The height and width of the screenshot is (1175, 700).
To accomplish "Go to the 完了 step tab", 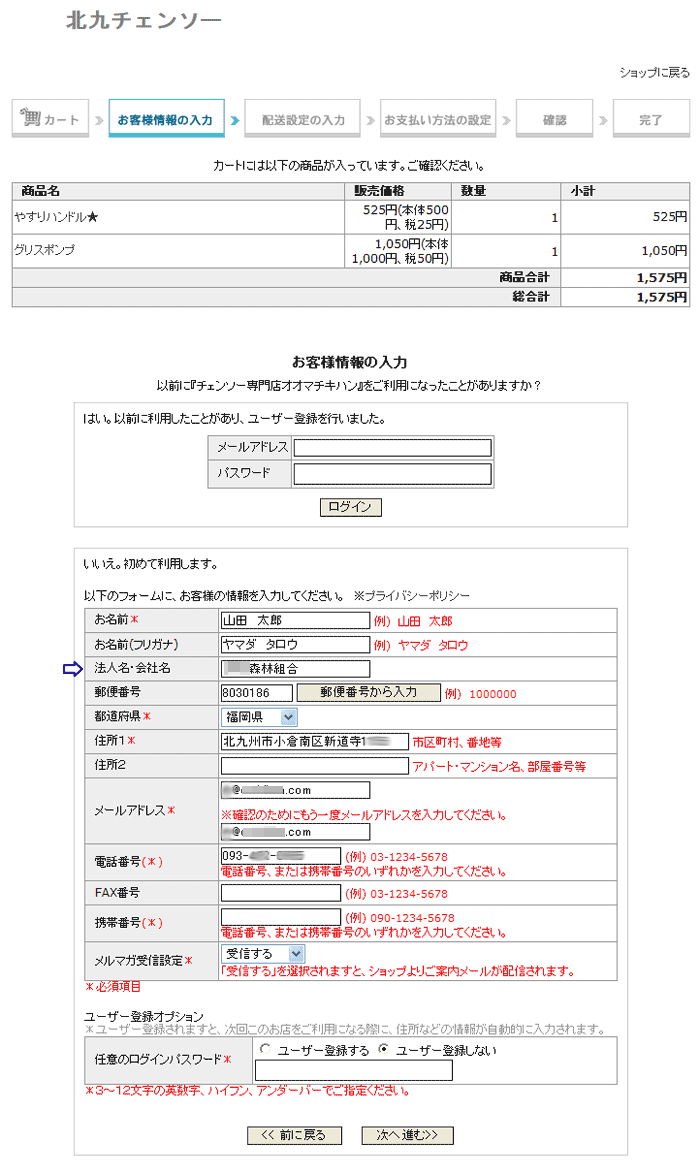I will coord(651,119).
